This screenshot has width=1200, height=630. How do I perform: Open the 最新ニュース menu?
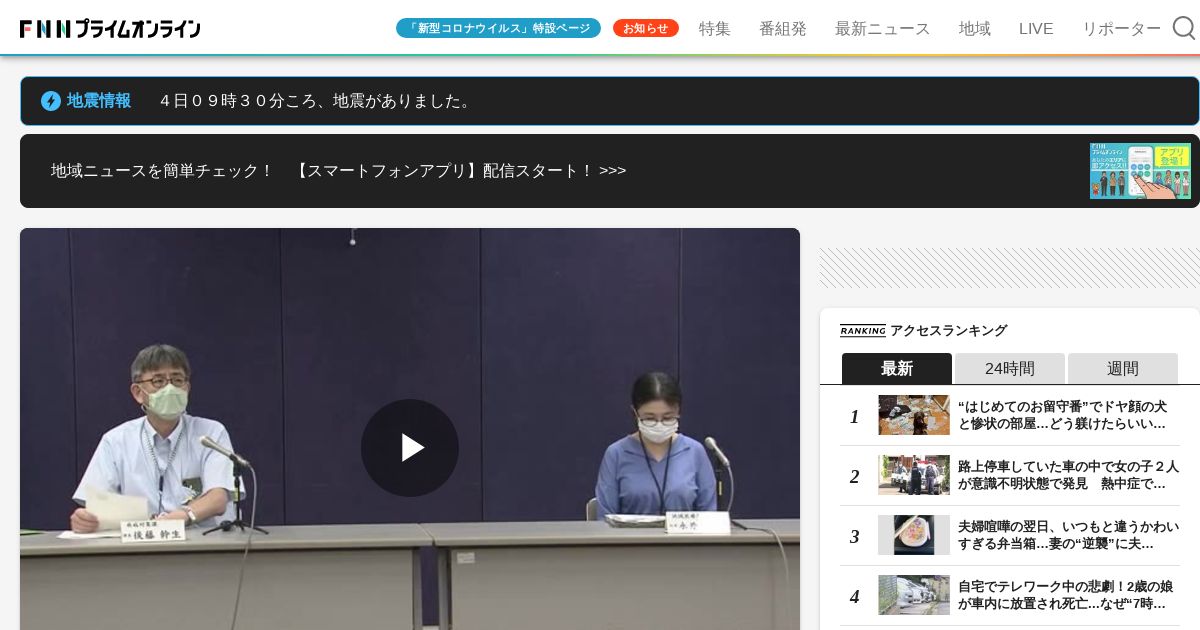click(x=883, y=29)
